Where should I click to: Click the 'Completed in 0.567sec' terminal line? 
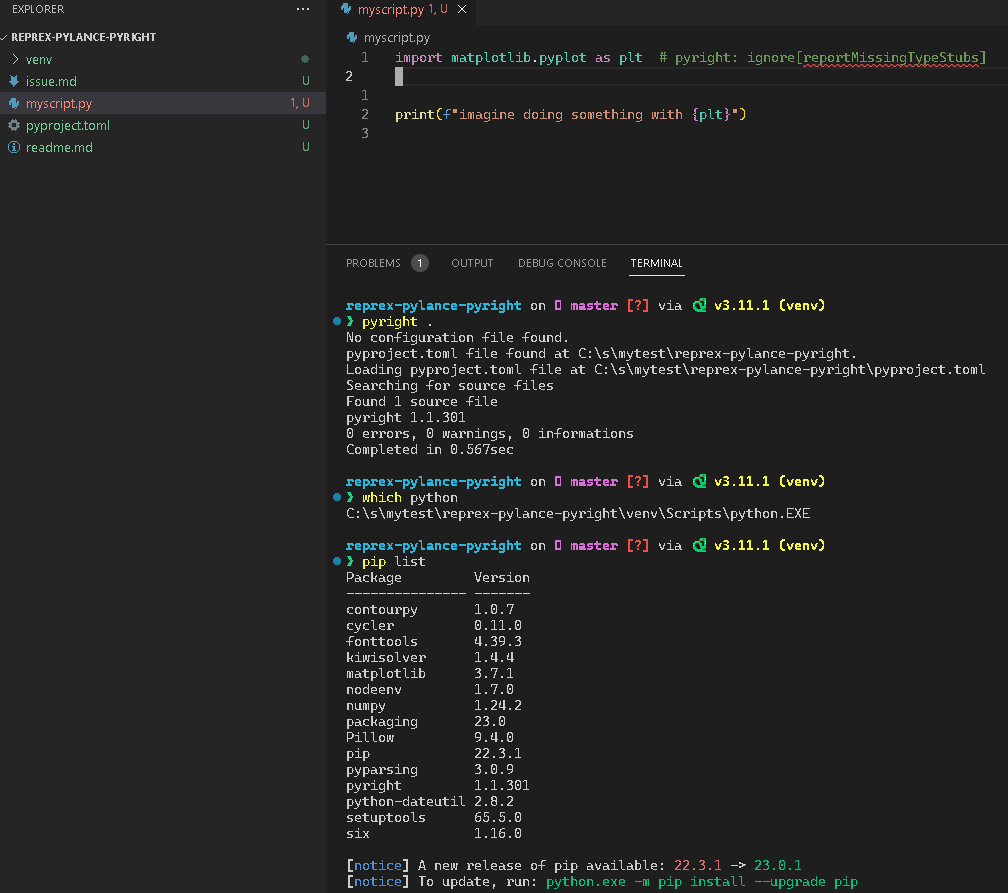click(429, 449)
